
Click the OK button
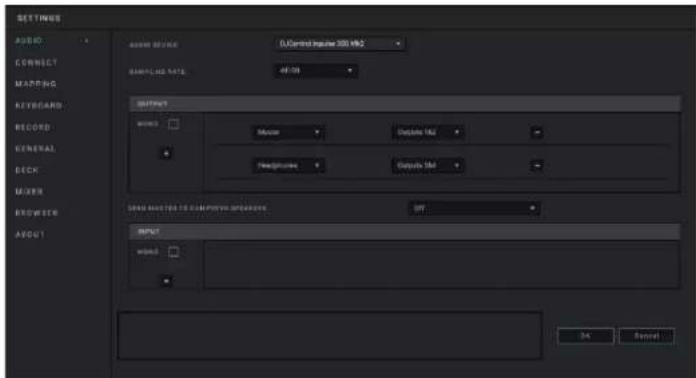[x=585, y=336]
